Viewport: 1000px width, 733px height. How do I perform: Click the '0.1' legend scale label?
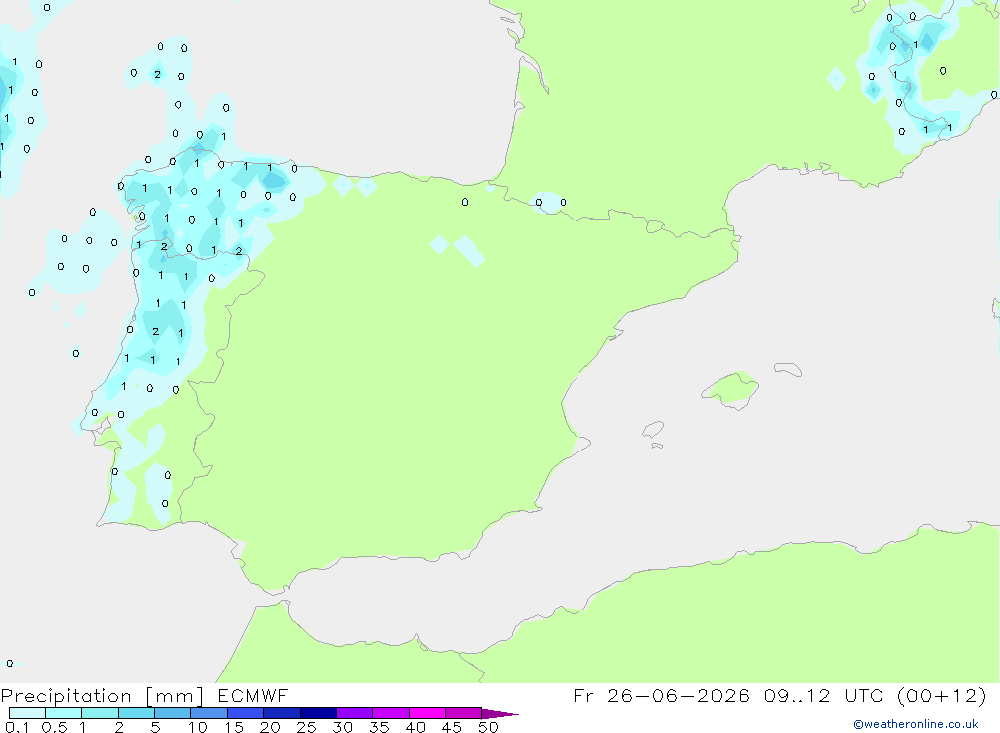[x=17, y=727]
